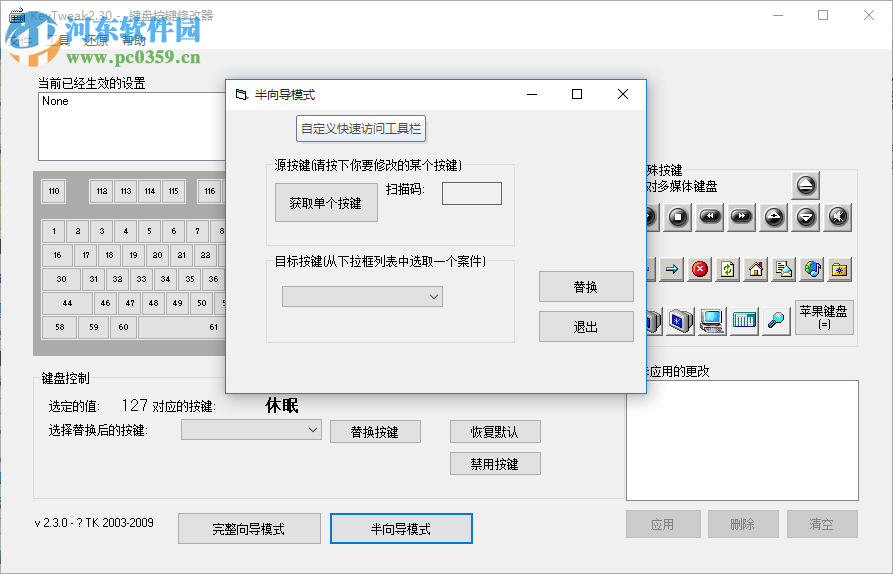
Task: Click the volume up multimedia key
Action: coord(773,217)
